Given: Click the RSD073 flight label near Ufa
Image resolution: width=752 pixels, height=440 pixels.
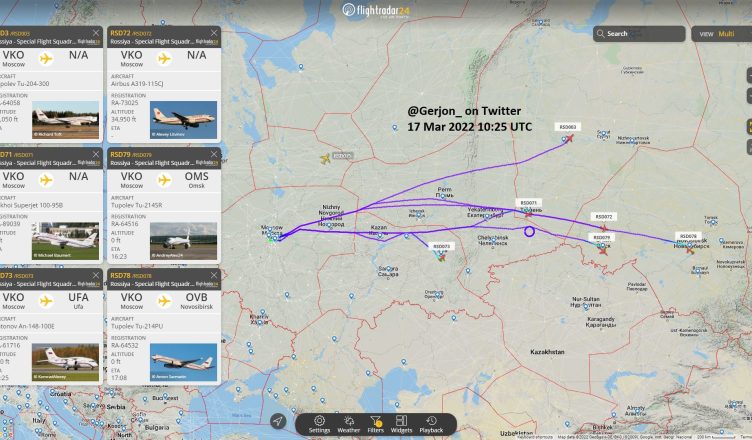Looking at the screenshot, I should tap(441, 246).
